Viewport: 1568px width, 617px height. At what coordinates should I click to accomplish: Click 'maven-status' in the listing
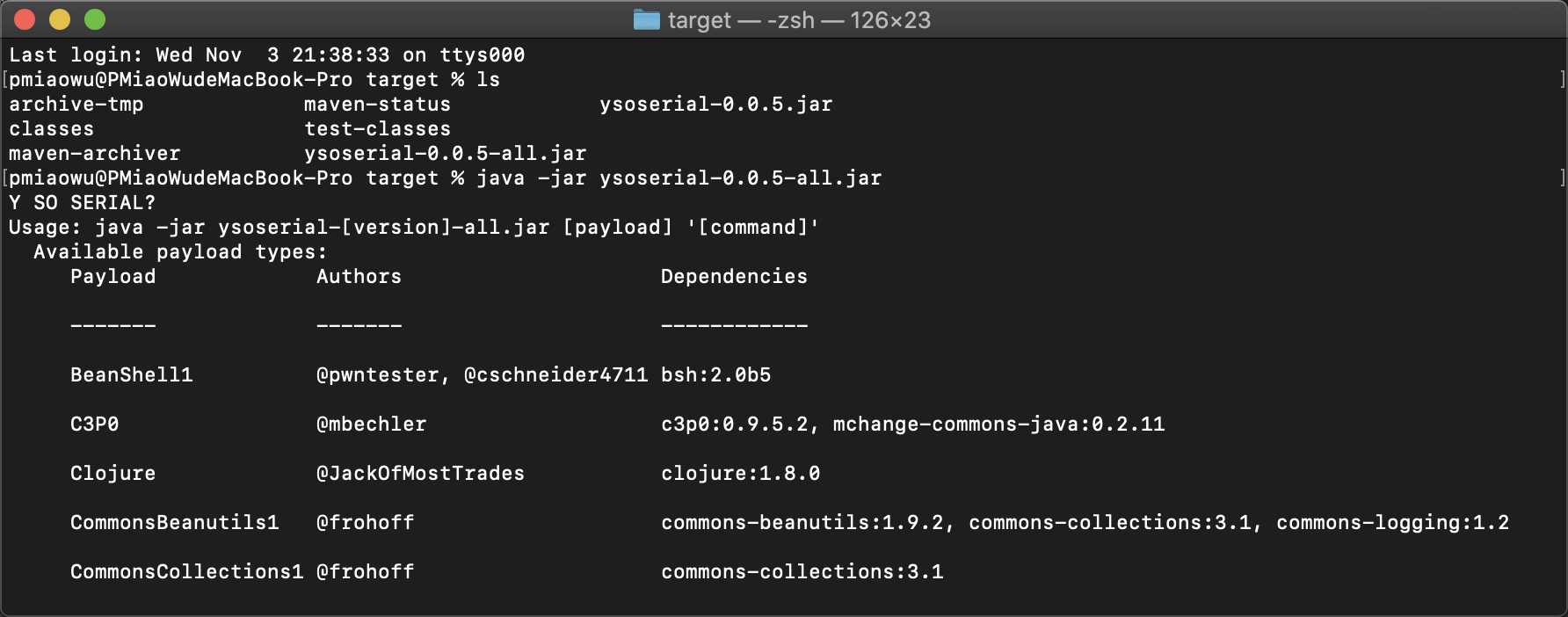point(377,105)
